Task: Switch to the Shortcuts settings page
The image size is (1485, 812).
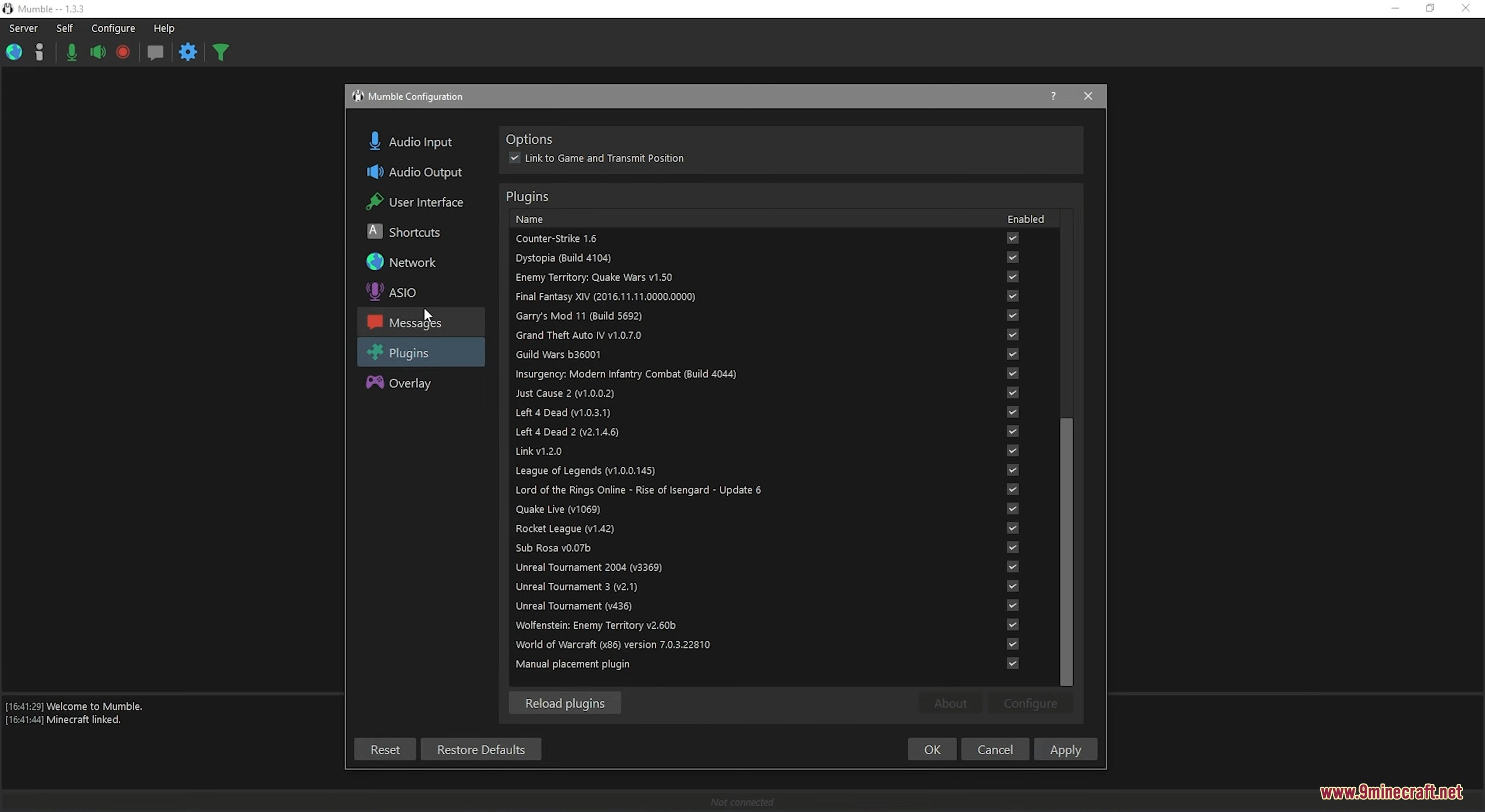Action: (x=421, y=232)
